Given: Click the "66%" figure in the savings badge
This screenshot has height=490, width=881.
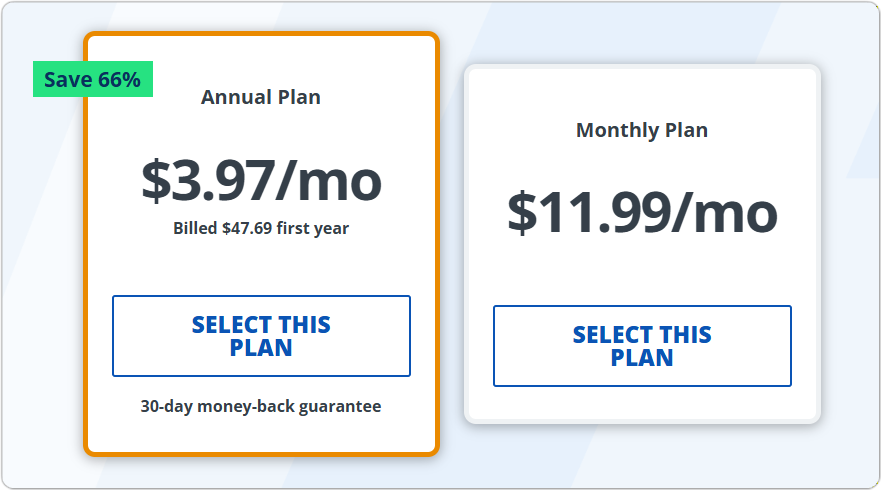Looking at the screenshot, I should [x=119, y=80].
